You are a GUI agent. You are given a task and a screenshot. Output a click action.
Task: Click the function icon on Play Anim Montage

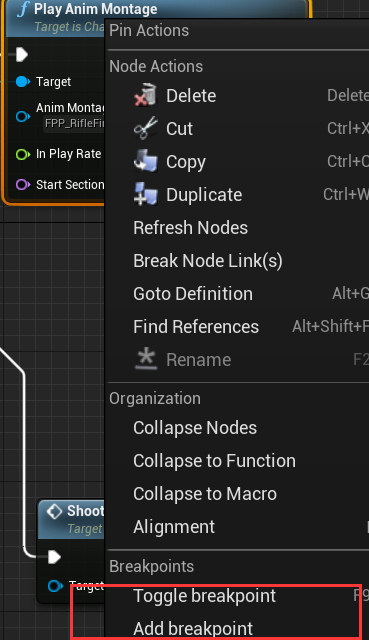click(22, 9)
